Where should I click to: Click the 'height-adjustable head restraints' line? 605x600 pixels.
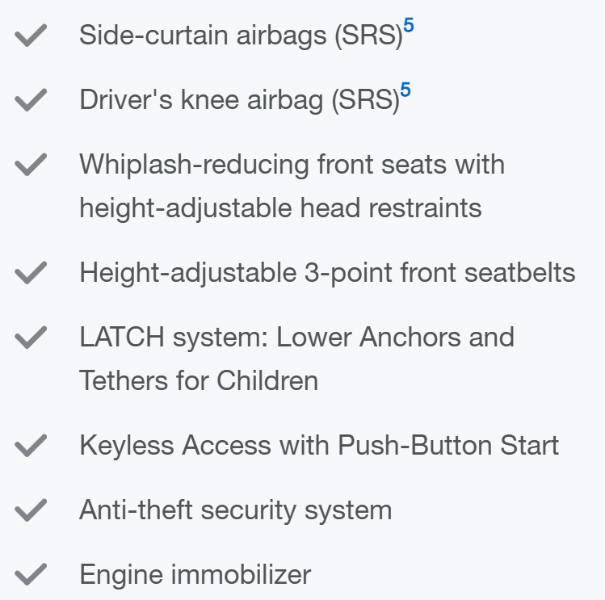280,208
